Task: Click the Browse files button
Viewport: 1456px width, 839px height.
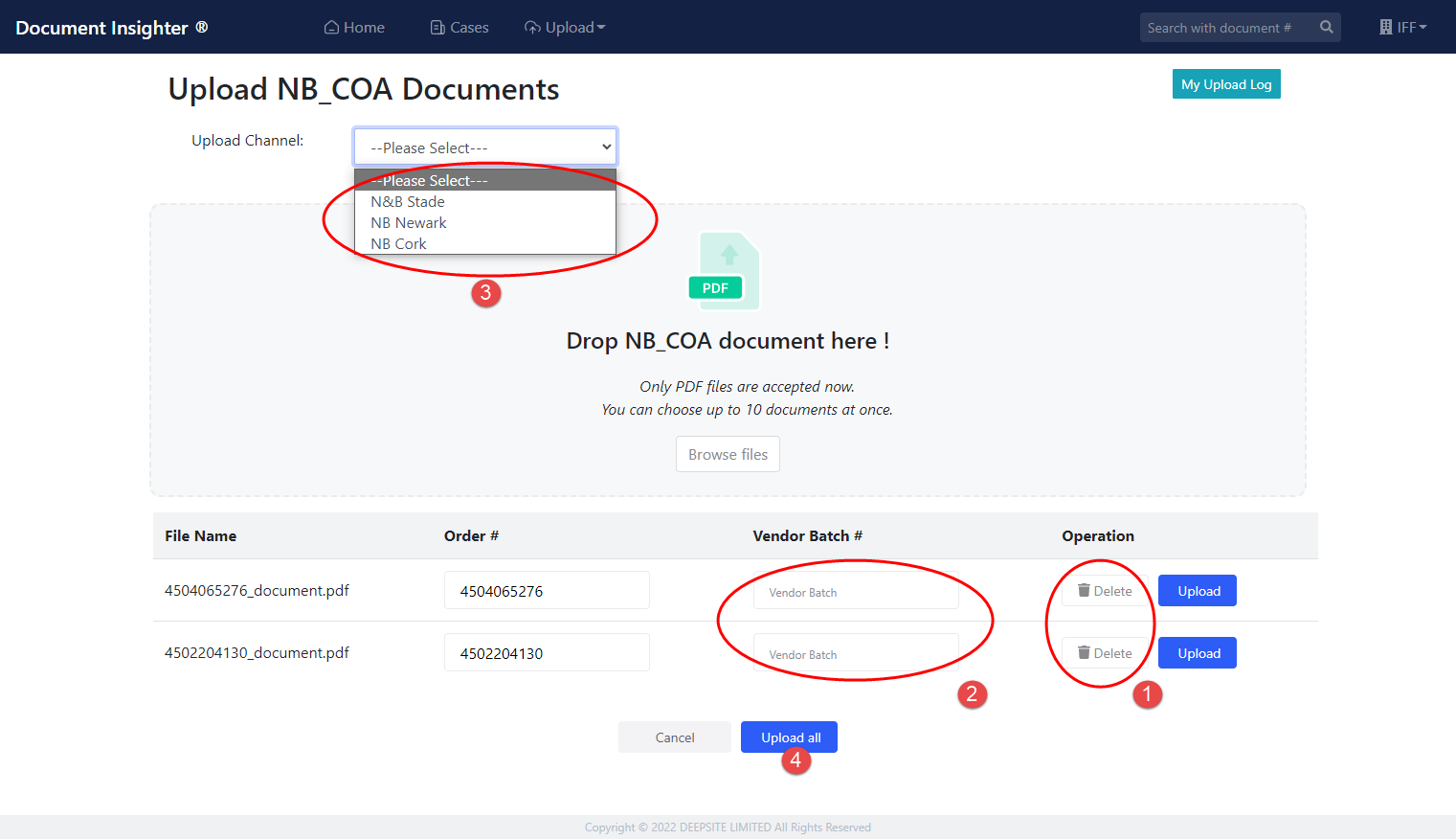Action: click(x=728, y=454)
